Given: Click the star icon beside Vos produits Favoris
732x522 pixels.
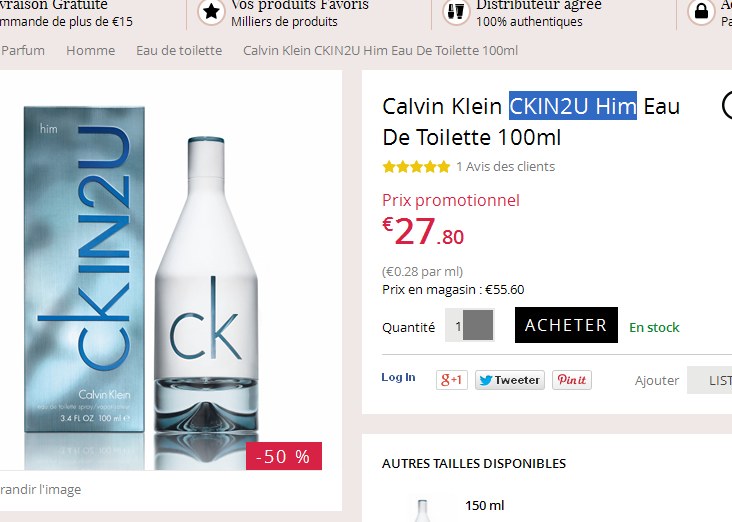Looking at the screenshot, I should [211, 12].
